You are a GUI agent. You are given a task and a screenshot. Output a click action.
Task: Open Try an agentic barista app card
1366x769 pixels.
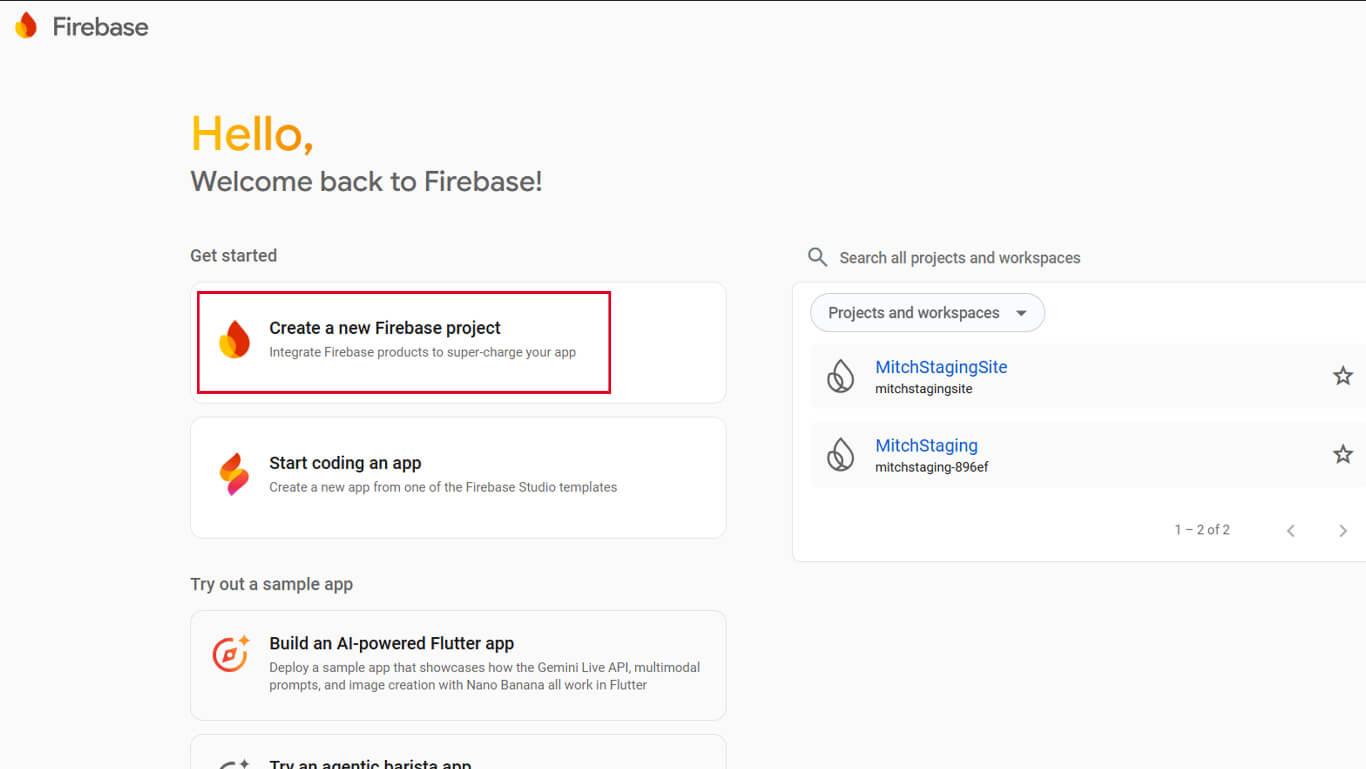(x=457, y=757)
